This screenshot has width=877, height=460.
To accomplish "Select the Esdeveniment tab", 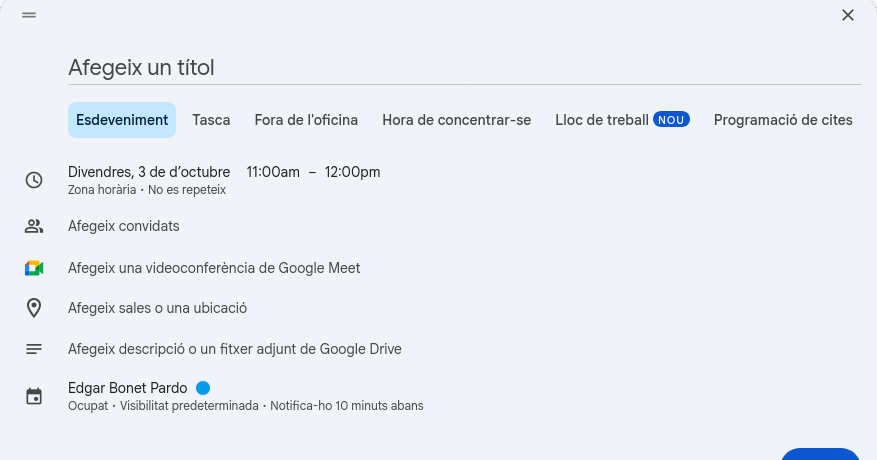I will point(122,120).
